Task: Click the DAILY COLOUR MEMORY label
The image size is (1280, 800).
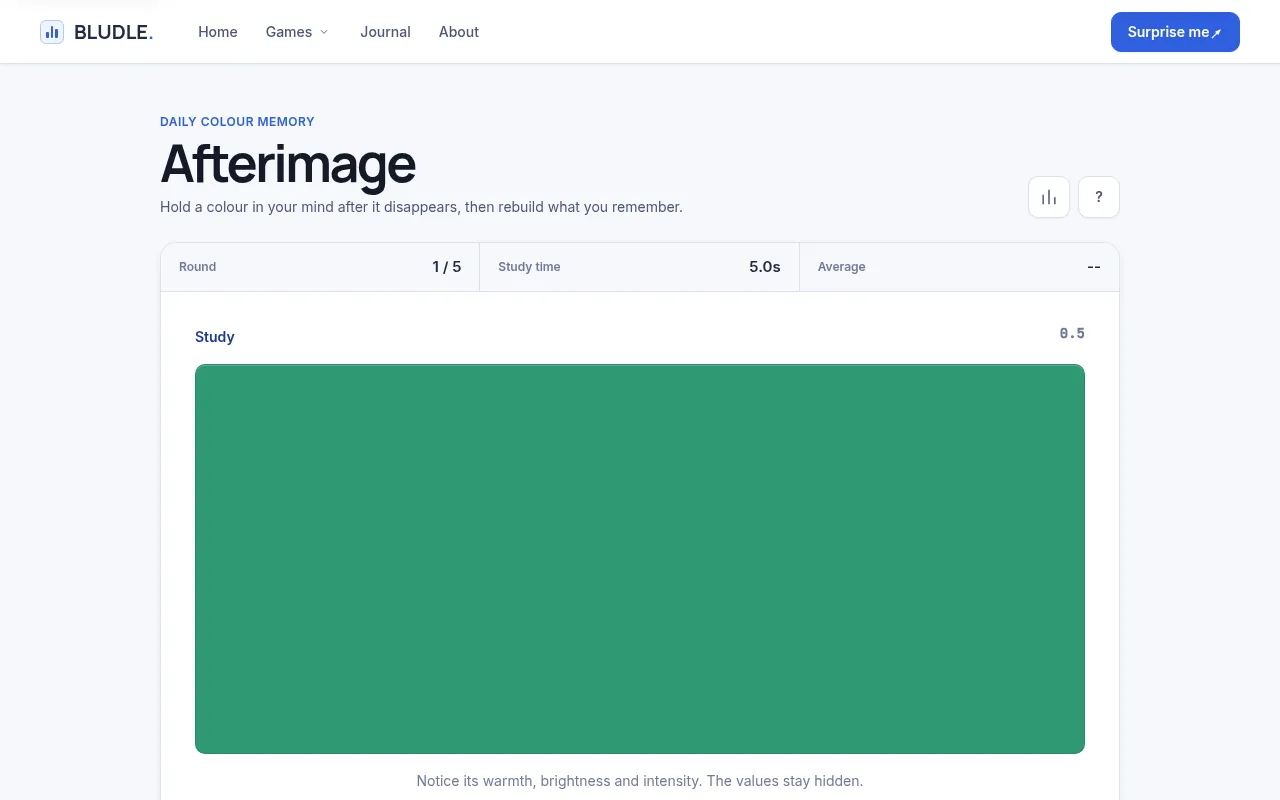Action: coord(237,122)
